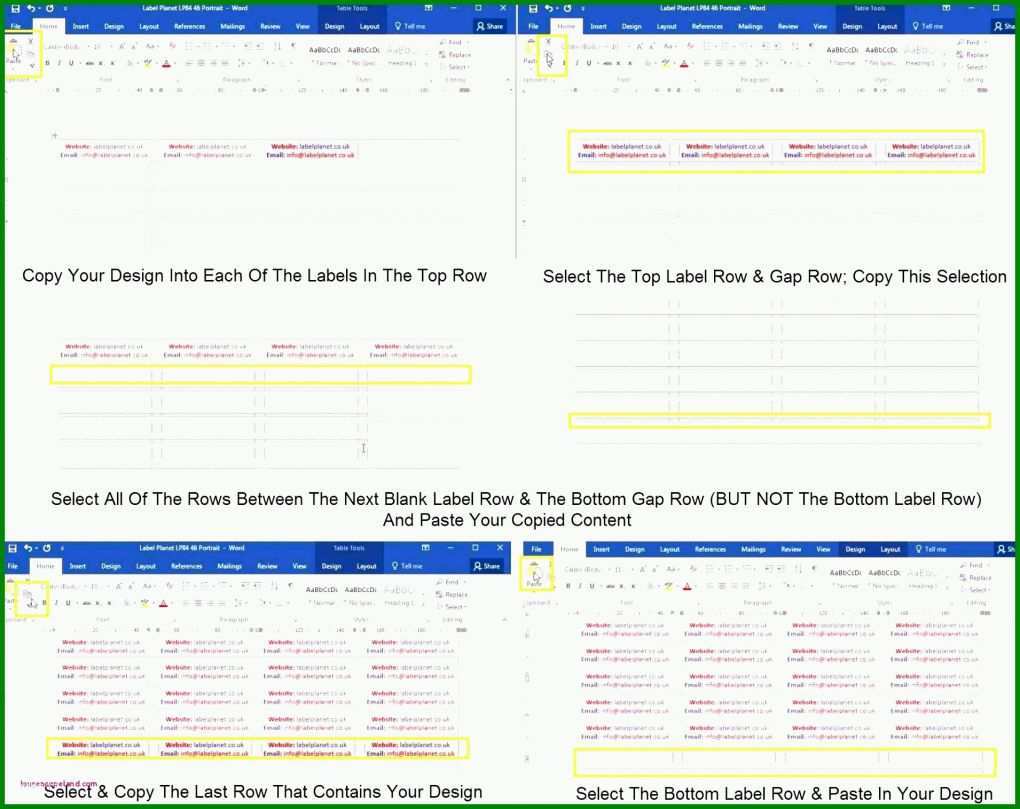Open Ribbon Display Options in bottom-left Word window
This screenshot has width=1020, height=809.
pos(425,548)
